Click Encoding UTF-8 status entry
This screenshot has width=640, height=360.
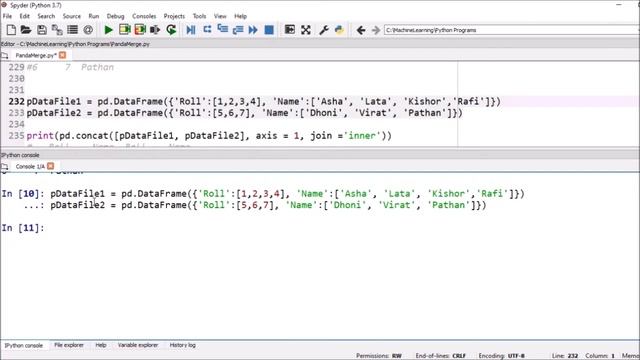point(502,356)
